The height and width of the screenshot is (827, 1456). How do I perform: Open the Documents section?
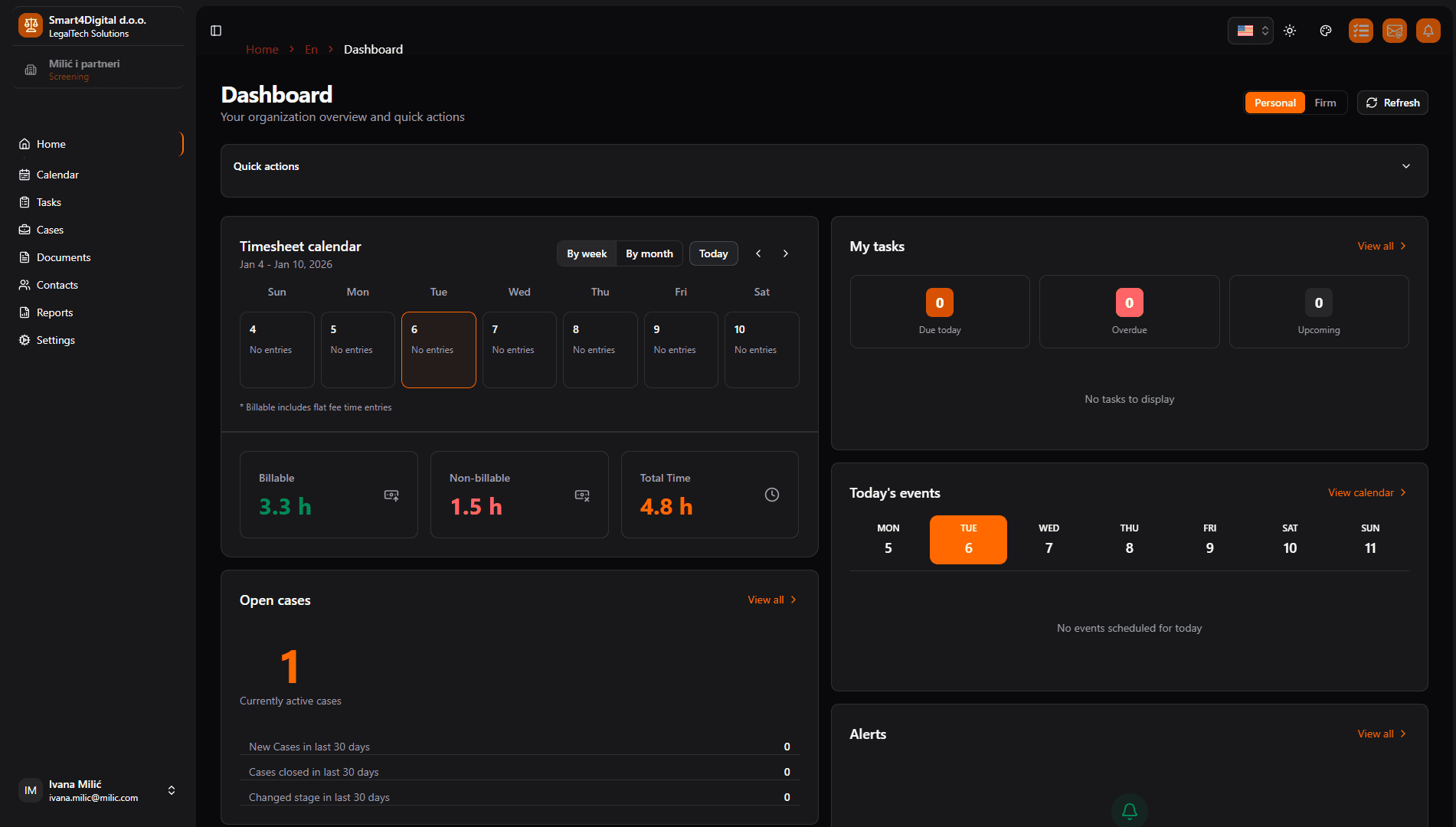[x=64, y=257]
